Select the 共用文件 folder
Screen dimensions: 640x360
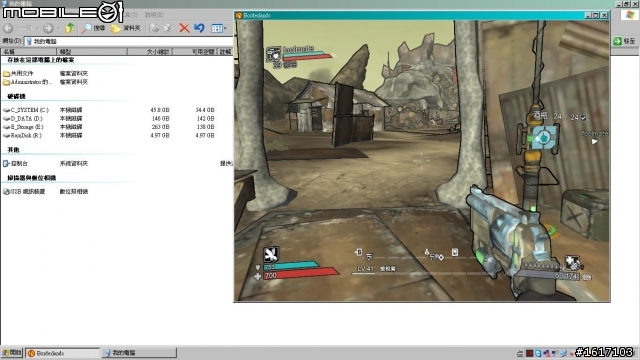[x=18, y=73]
